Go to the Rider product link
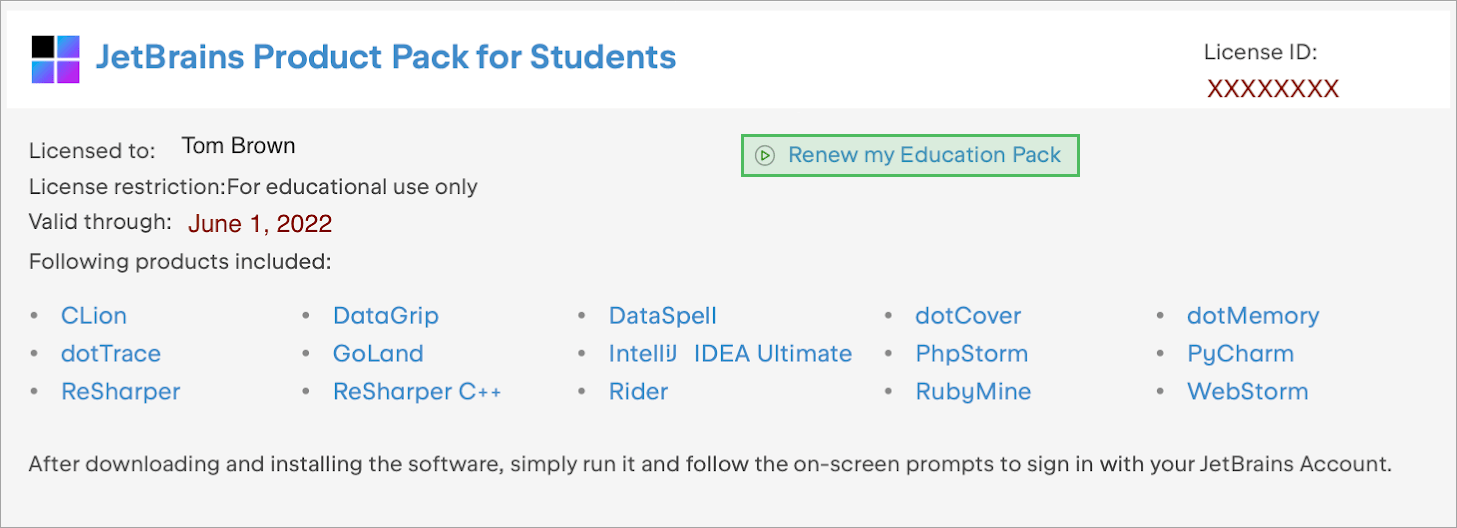The width and height of the screenshot is (1457, 528). tap(638, 392)
